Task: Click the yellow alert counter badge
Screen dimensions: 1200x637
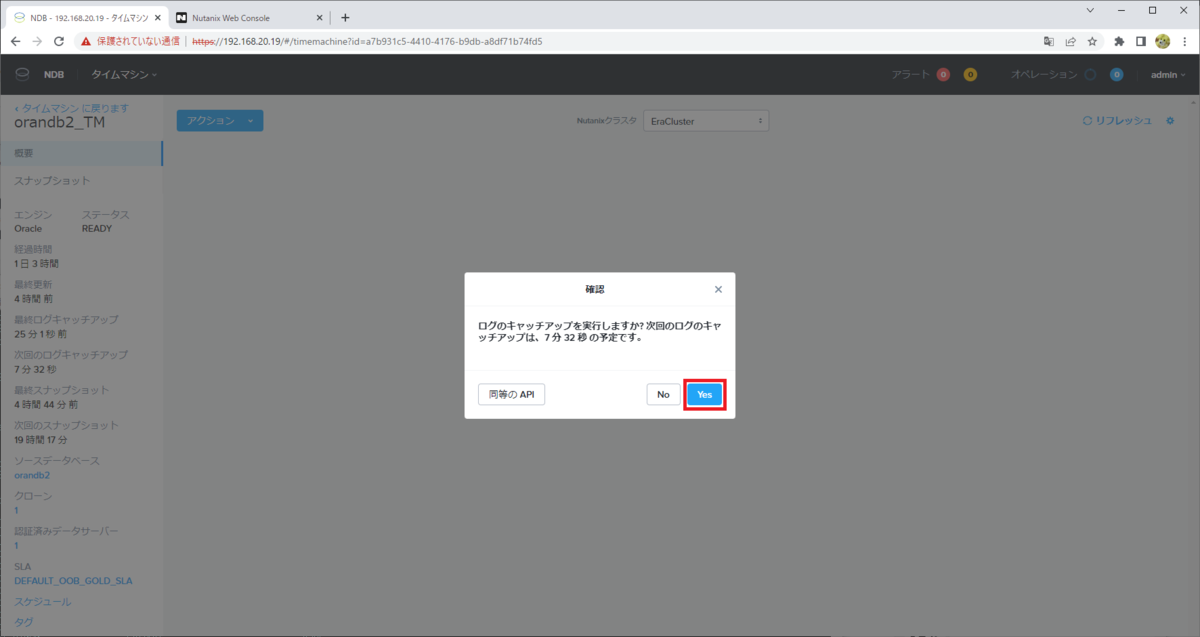Action: [970, 74]
